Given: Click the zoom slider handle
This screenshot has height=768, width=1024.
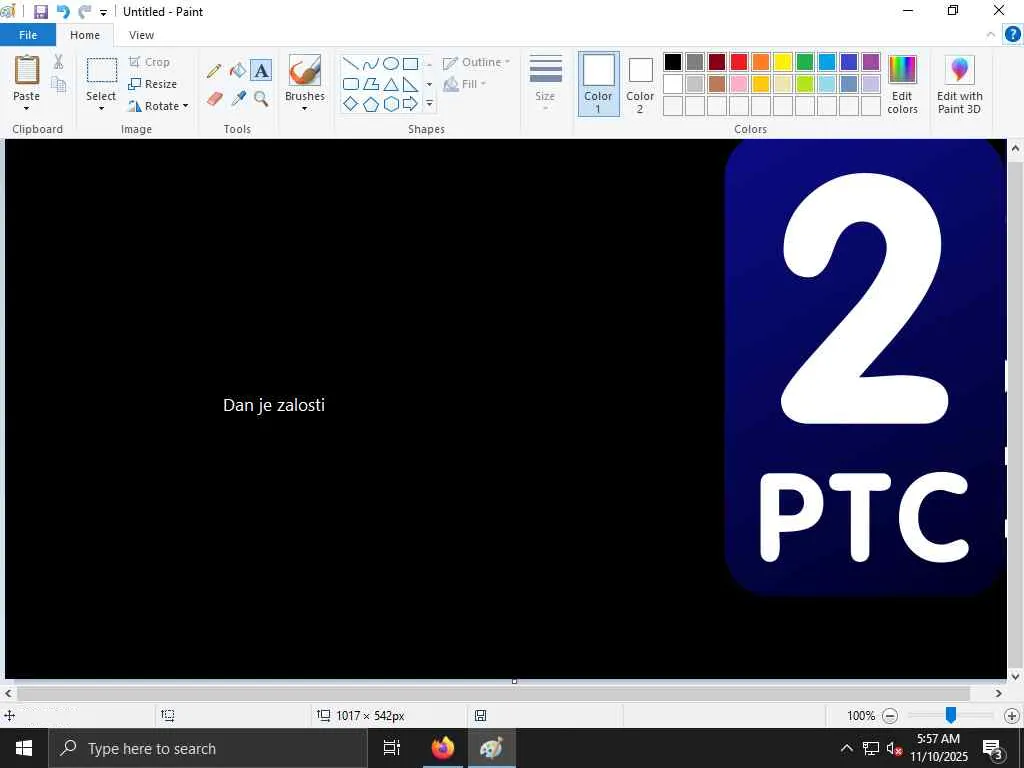Looking at the screenshot, I should pyautogui.click(x=951, y=715).
